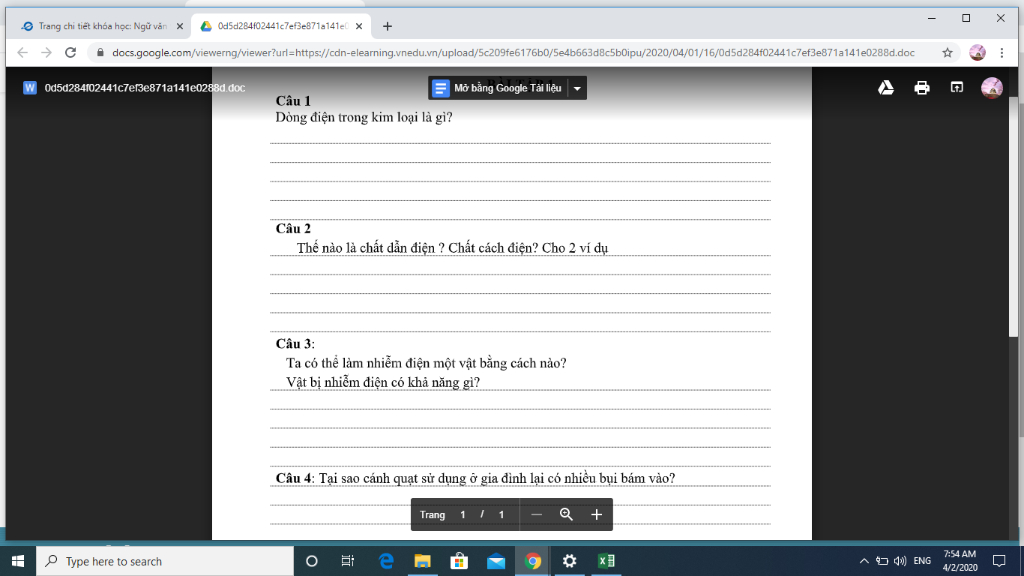Reload the current page

point(71,53)
